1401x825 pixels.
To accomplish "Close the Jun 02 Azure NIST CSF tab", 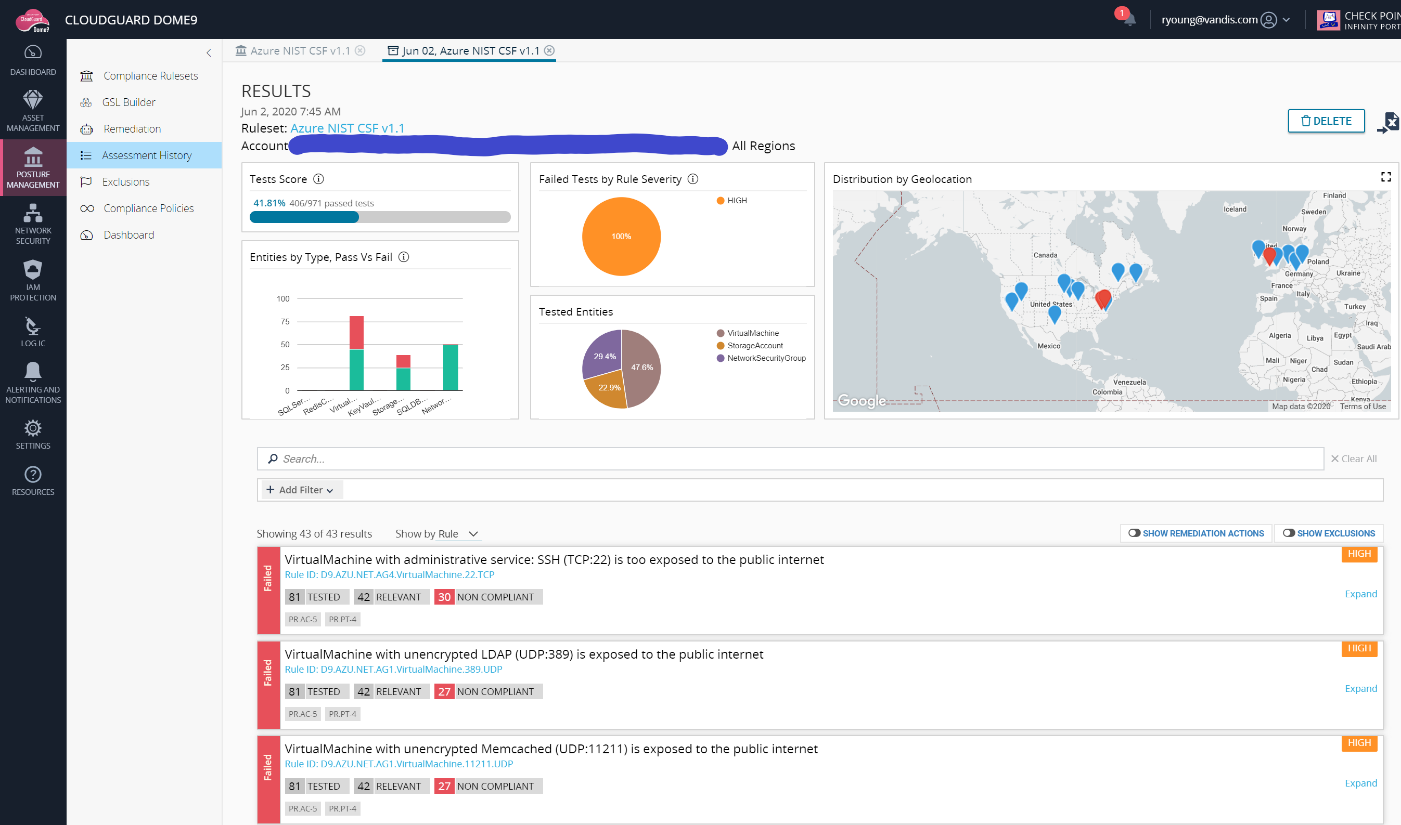I will click(550, 50).
